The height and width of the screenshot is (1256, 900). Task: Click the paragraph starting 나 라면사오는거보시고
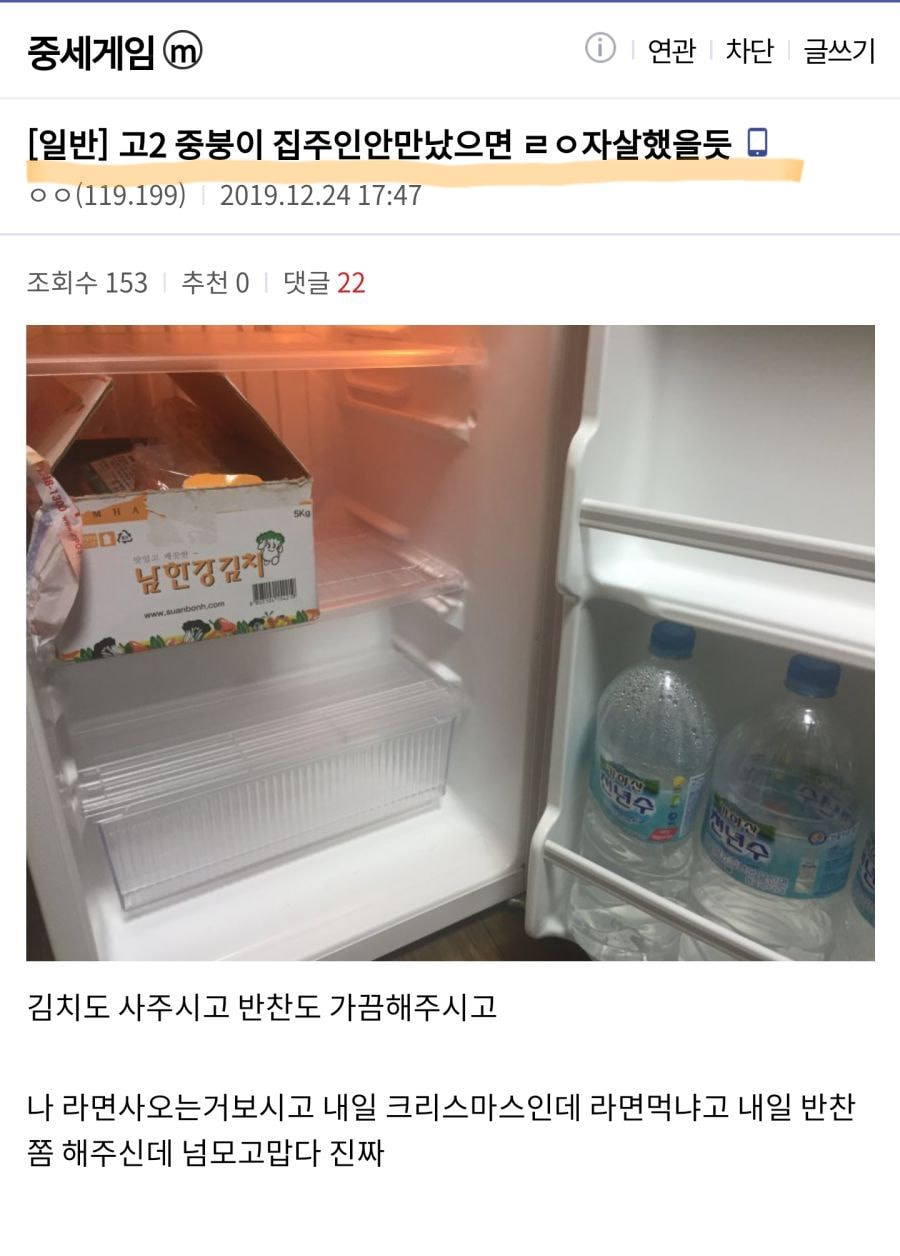(441, 1130)
